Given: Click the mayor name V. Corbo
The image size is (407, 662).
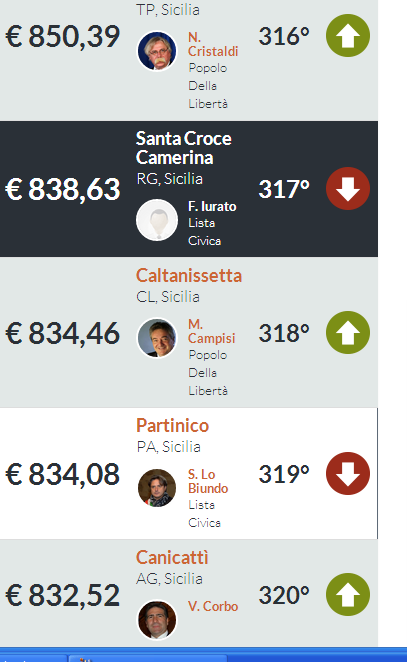Looking at the screenshot, I should [x=213, y=606].
